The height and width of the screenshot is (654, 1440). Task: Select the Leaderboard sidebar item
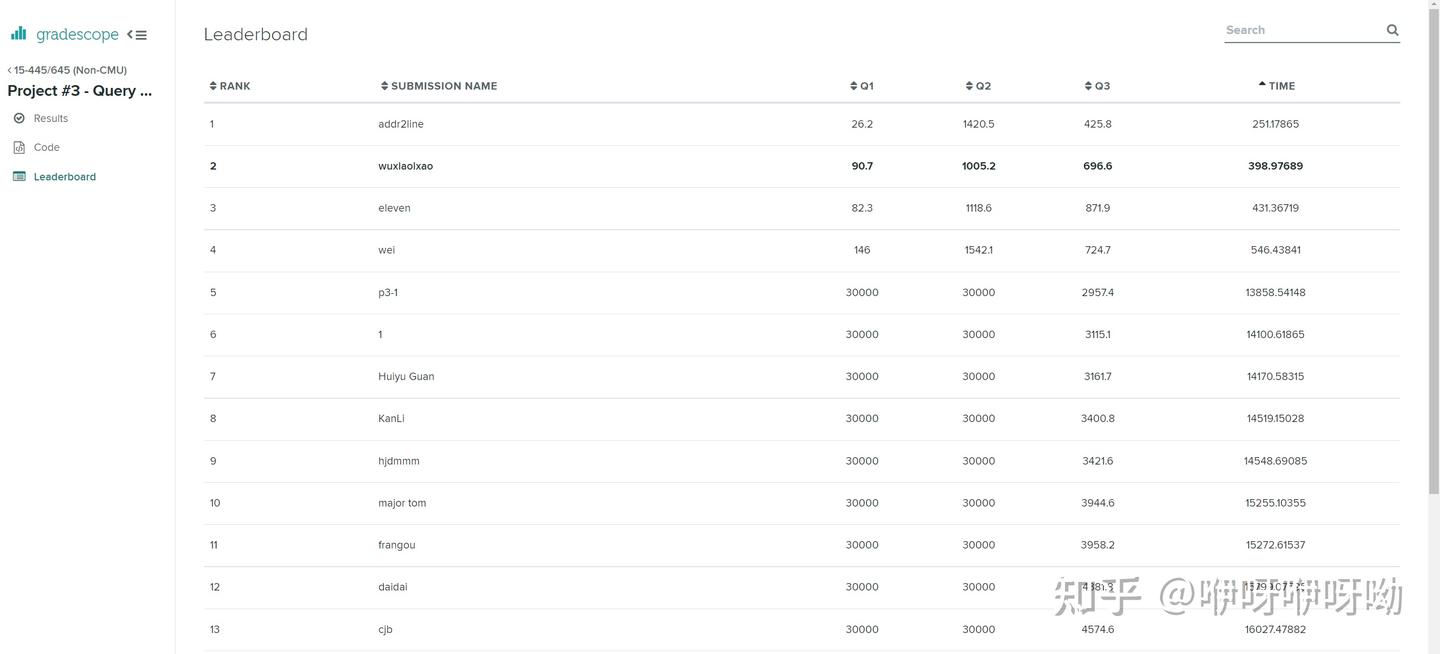click(65, 177)
